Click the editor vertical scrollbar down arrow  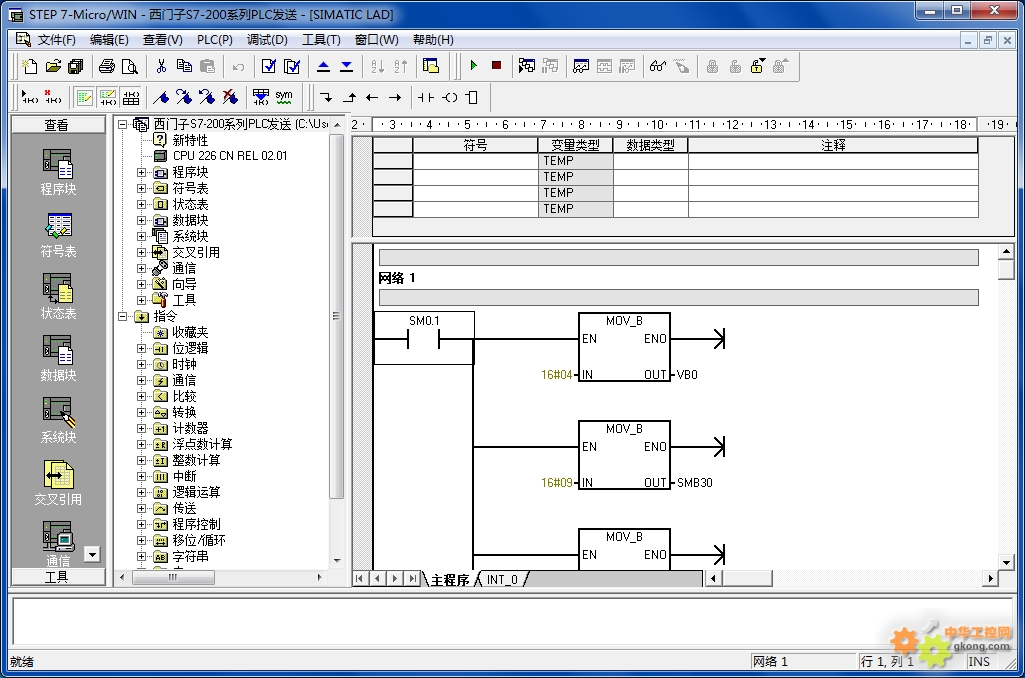click(x=1006, y=562)
